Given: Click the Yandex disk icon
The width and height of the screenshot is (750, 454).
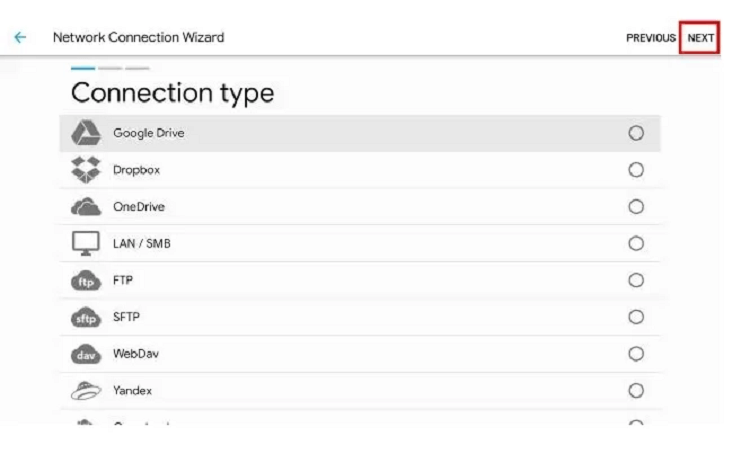Looking at the screenshot, I should coord(86,390).
